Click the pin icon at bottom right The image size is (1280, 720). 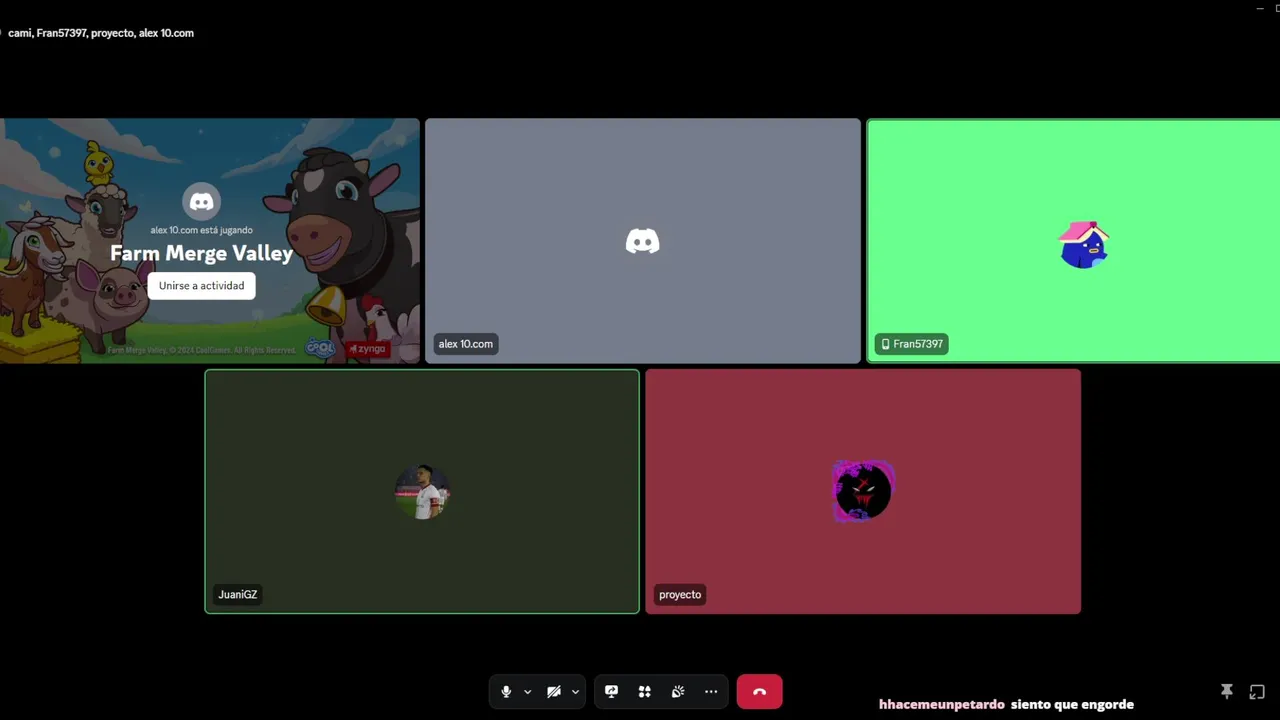[1227, 692]
